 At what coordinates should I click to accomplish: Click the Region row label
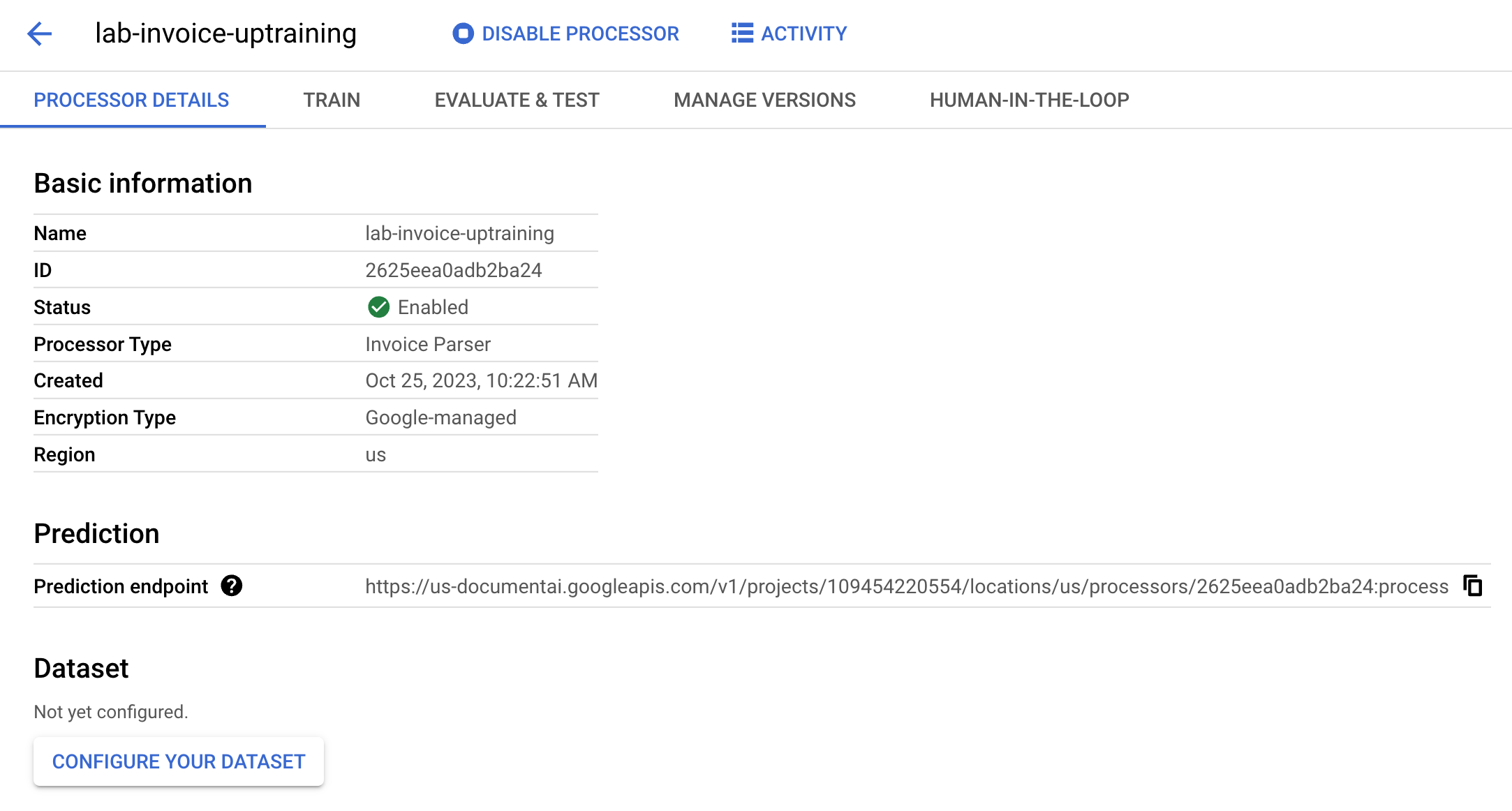tap(64, 454)
